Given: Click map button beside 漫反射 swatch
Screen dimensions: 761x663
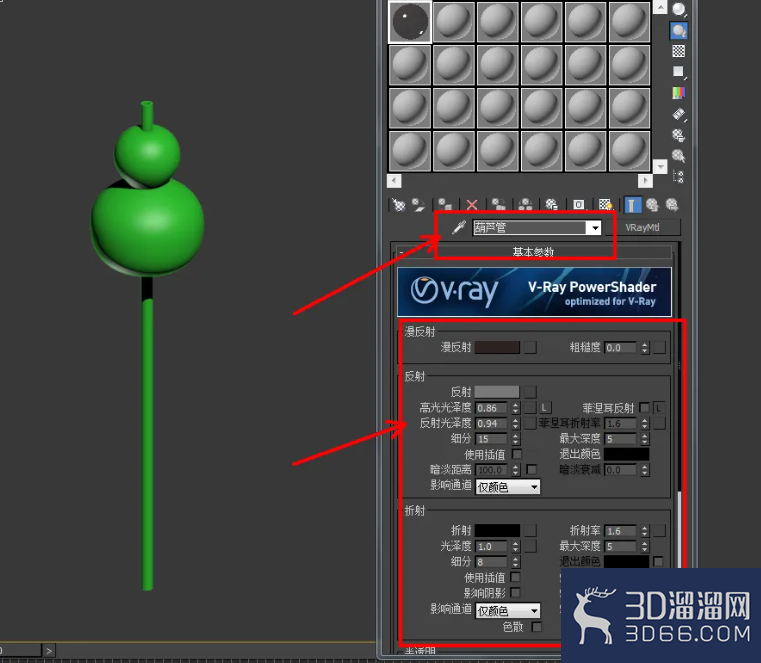Looking at the screenshot, I should [530, 348].
